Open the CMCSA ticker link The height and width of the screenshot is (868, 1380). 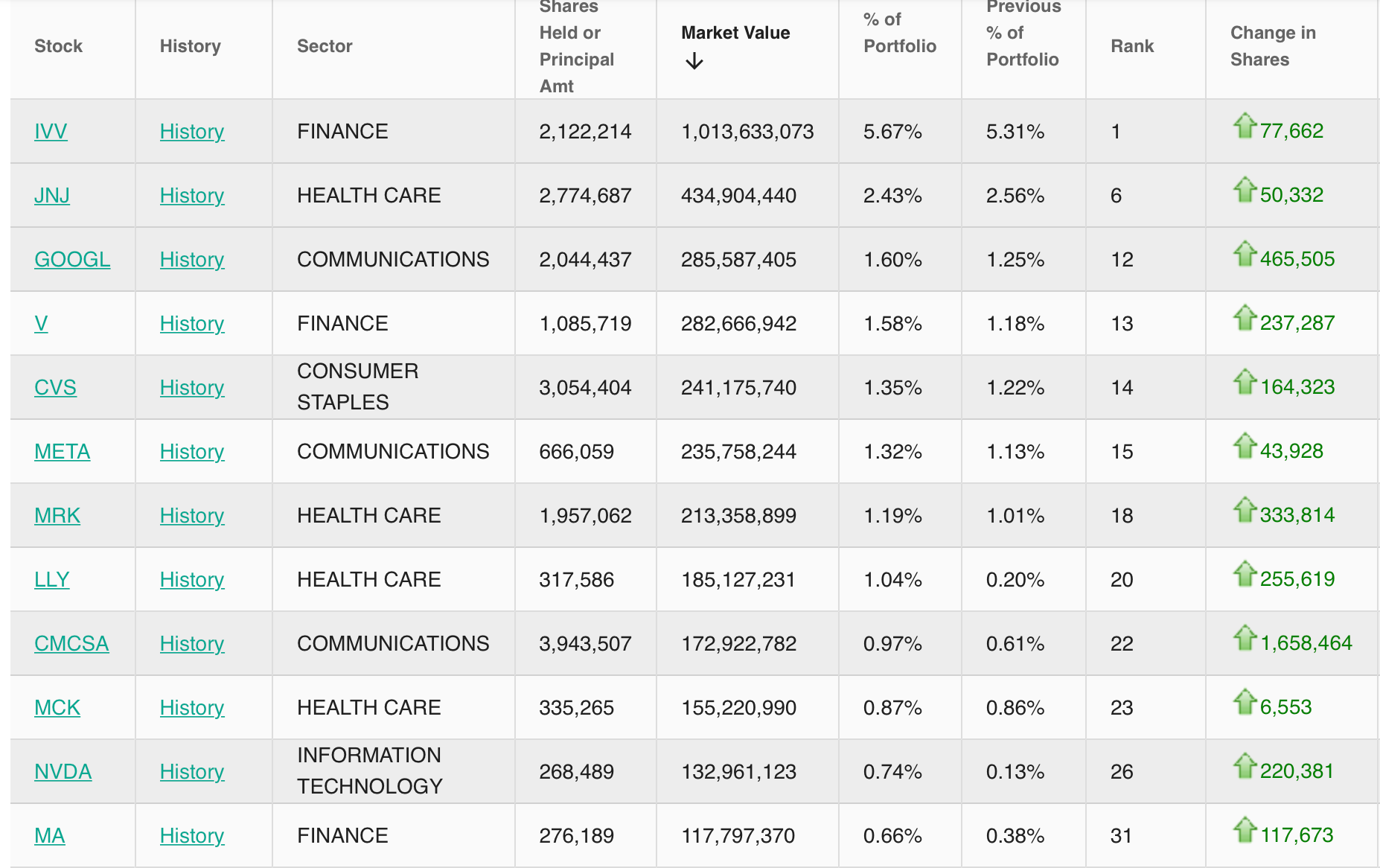[x=71, y=644]
